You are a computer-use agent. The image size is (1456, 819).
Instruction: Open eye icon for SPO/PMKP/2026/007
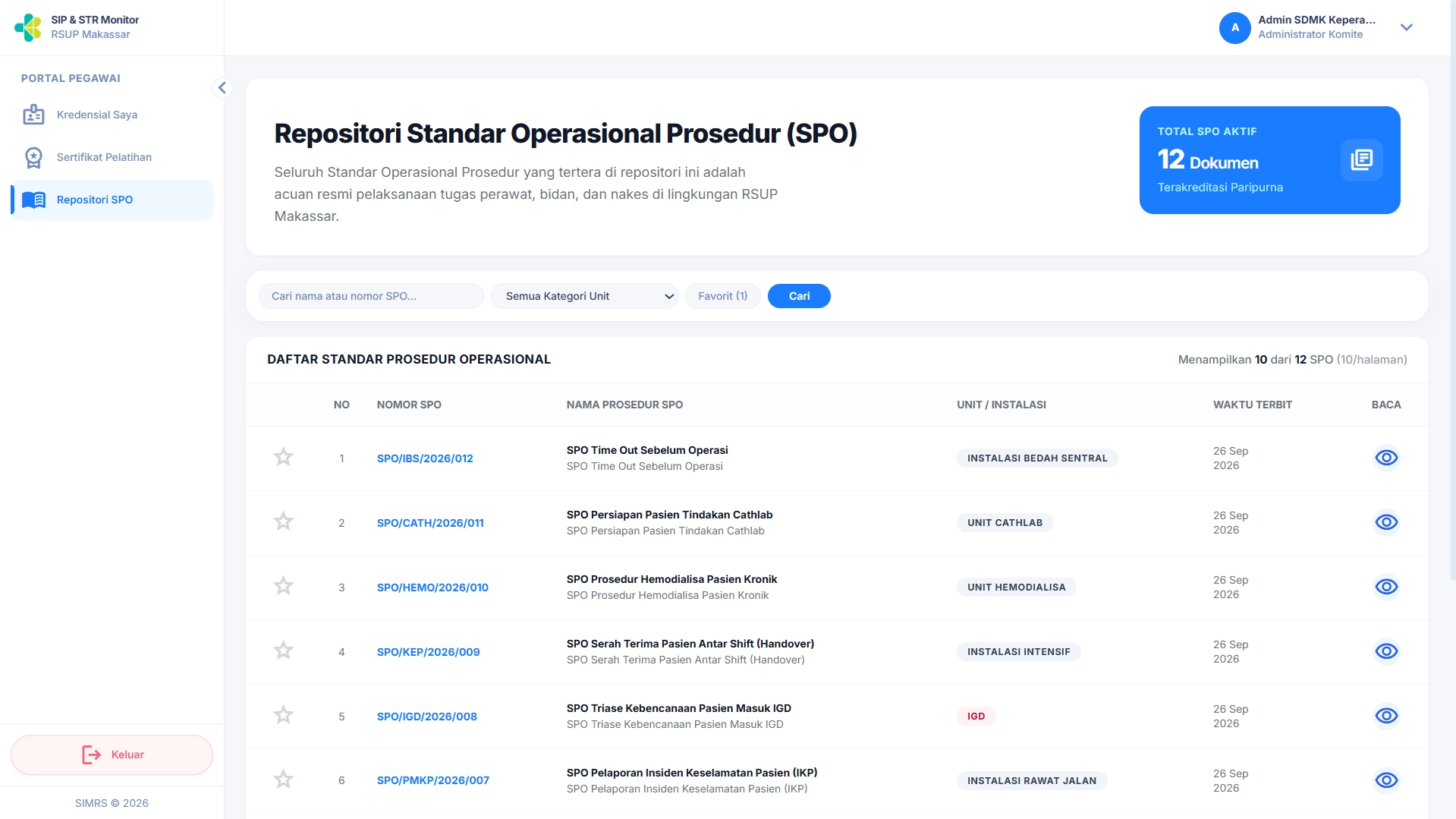pyautogui.click(x=1386, y=780)
